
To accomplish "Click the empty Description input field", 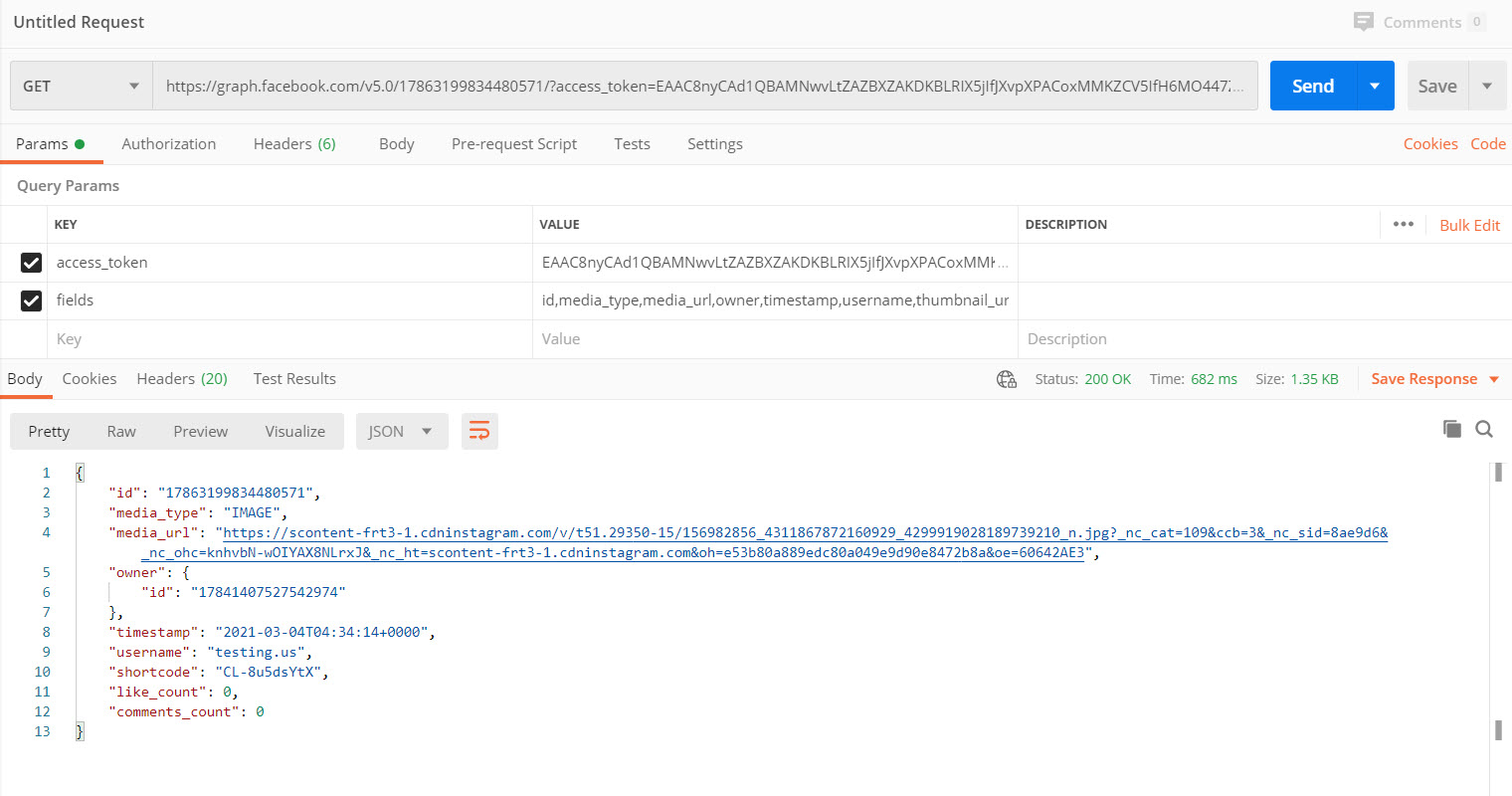I will click(1264, 339).
